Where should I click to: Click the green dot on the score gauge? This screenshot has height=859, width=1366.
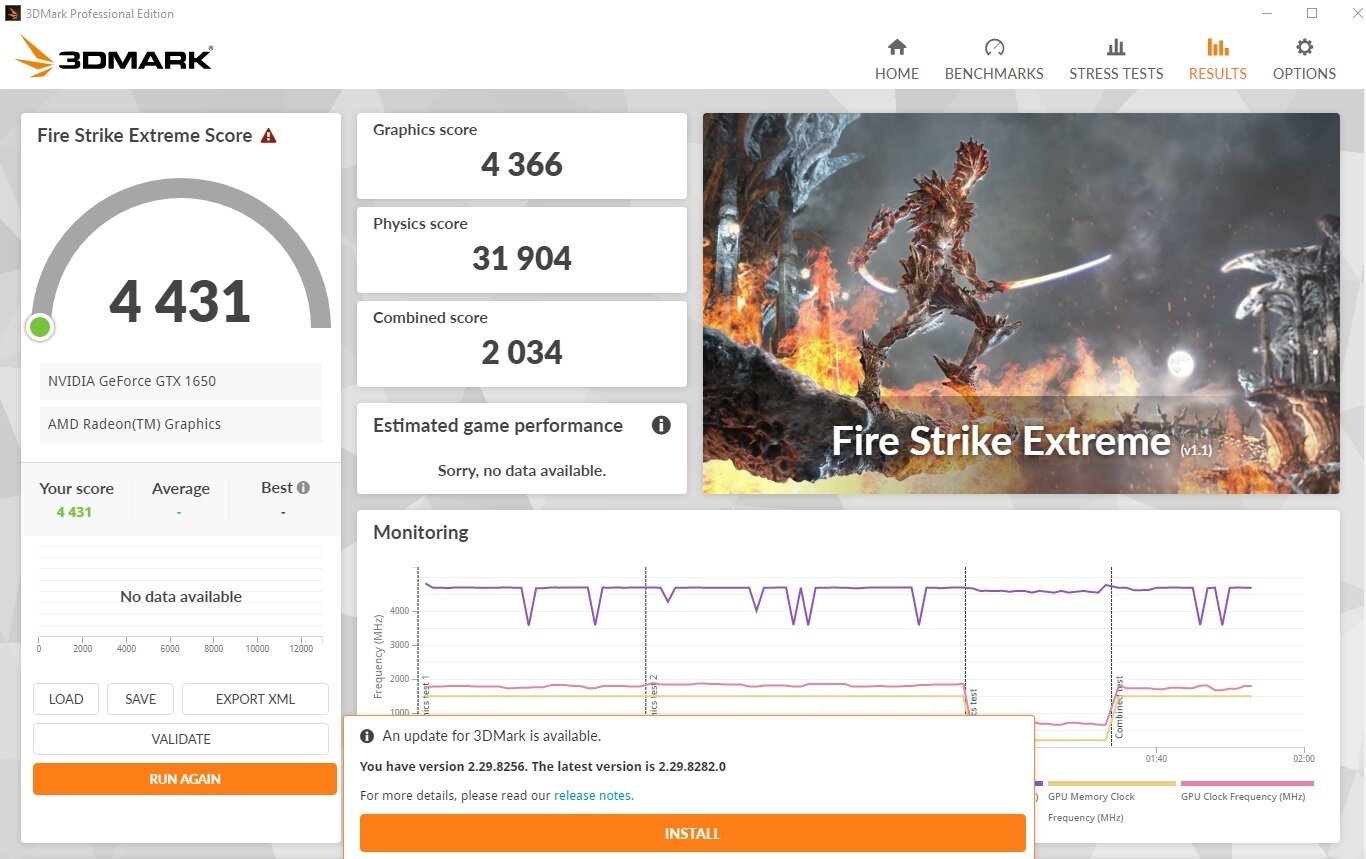click(x=40, y=327)
